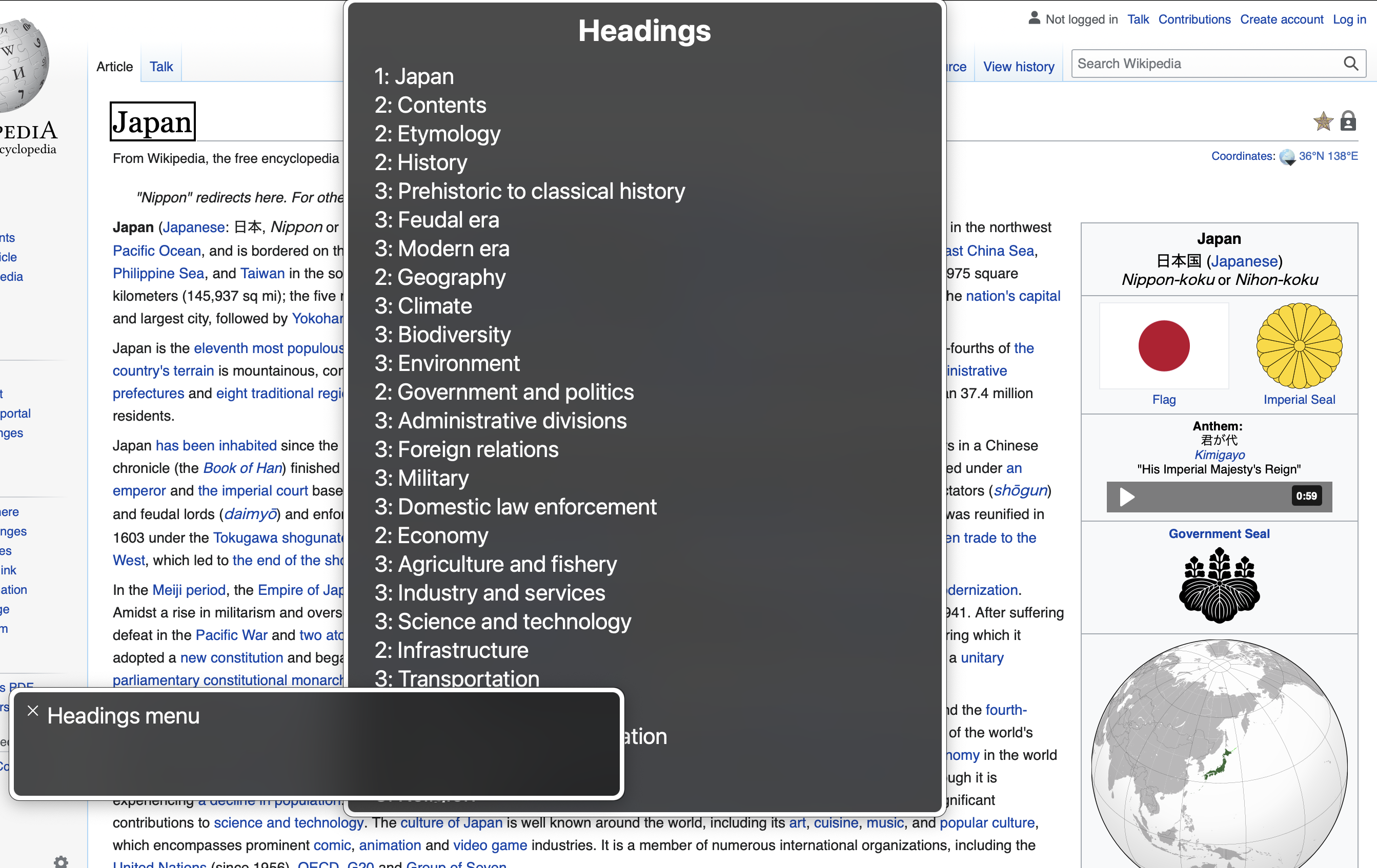This screenshot has height=868, width=1377.
Task: Jump to '2: Economy' heading
Action: 431,535
